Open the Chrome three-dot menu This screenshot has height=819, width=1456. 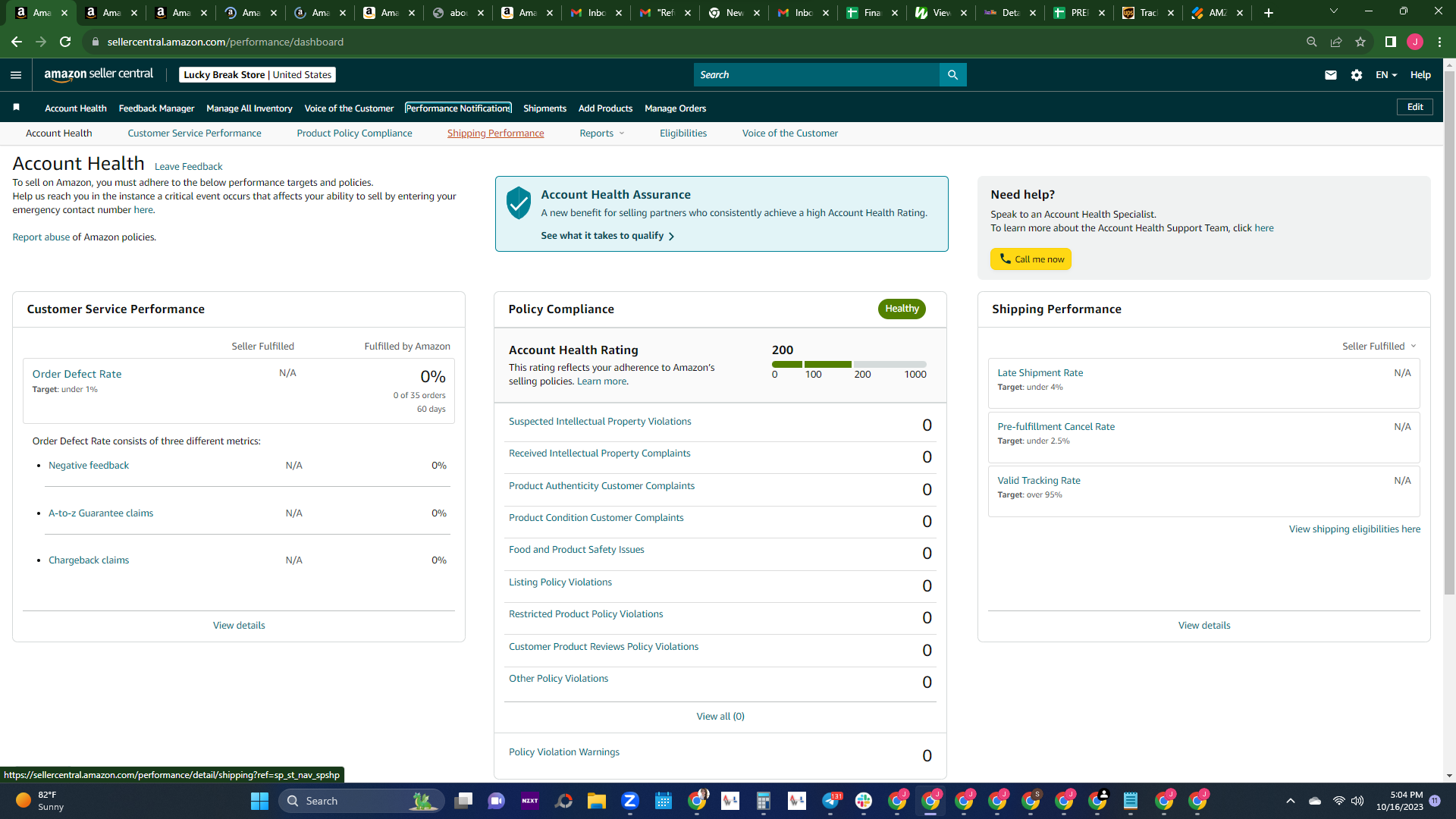tap(1439, 42)
